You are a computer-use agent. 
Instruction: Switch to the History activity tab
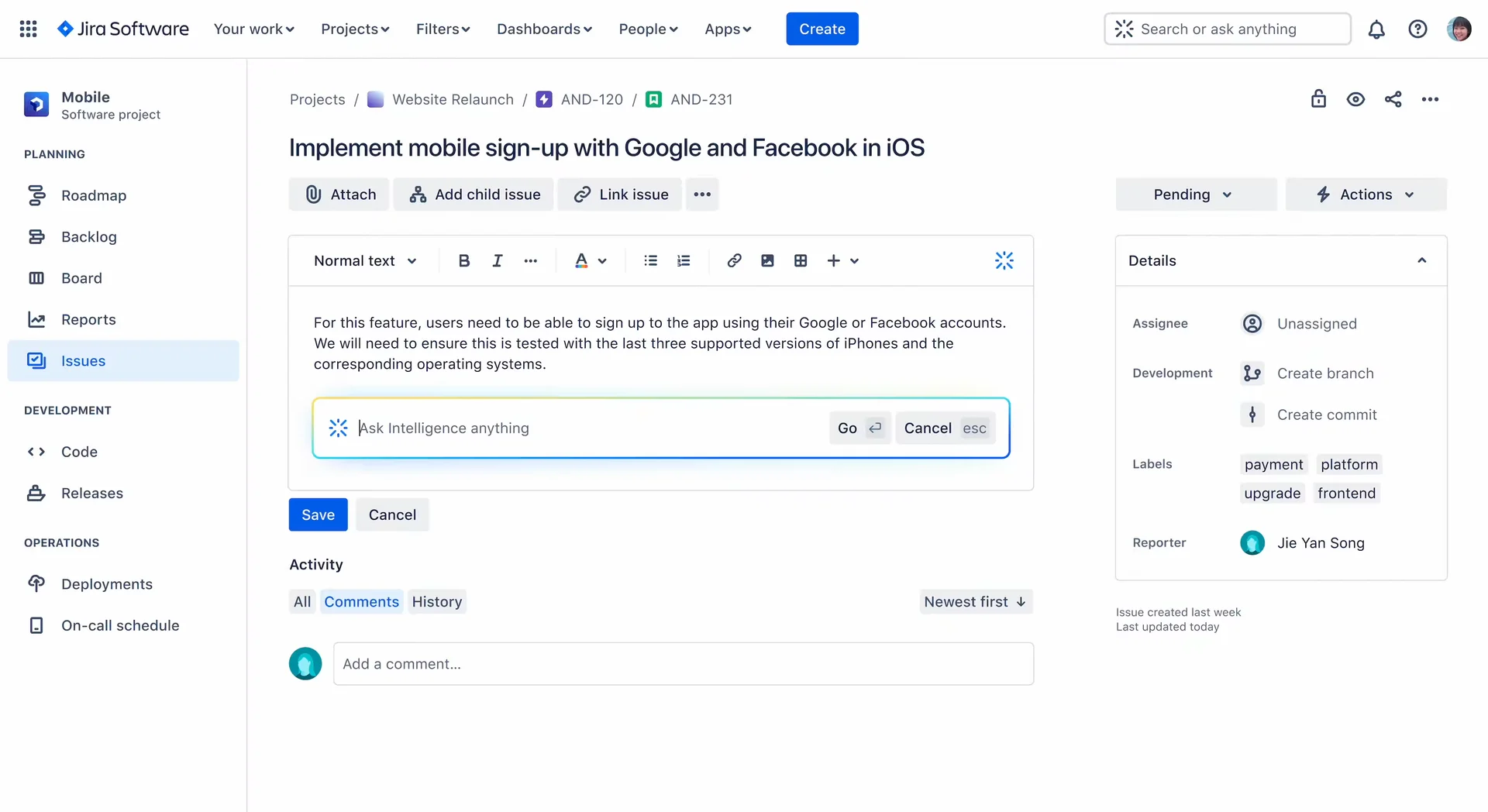(436, 602)
